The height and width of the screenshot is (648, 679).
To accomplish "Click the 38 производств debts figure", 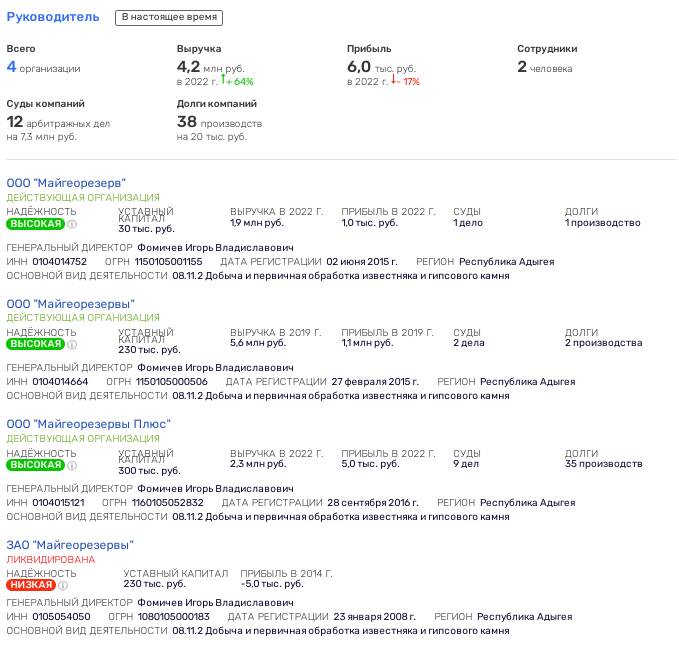I will [219, 122].
